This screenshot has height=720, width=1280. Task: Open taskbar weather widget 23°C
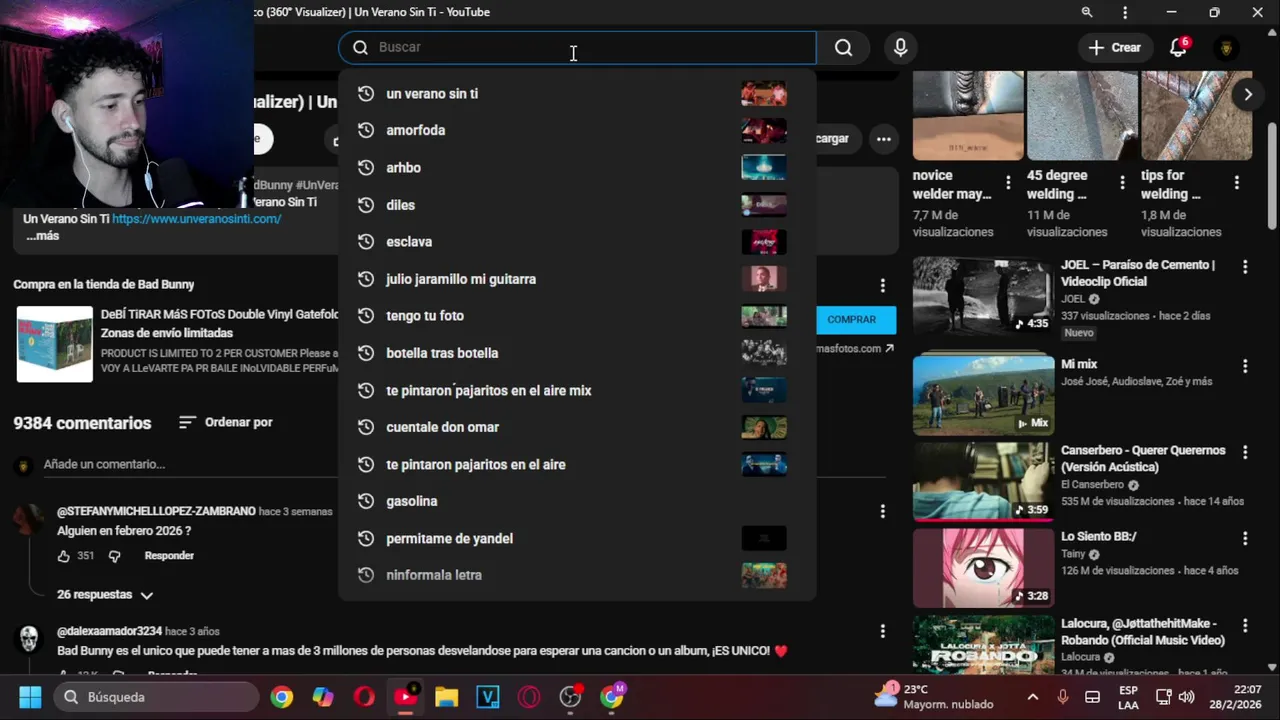pyautogui.click(x=934, y=697)
